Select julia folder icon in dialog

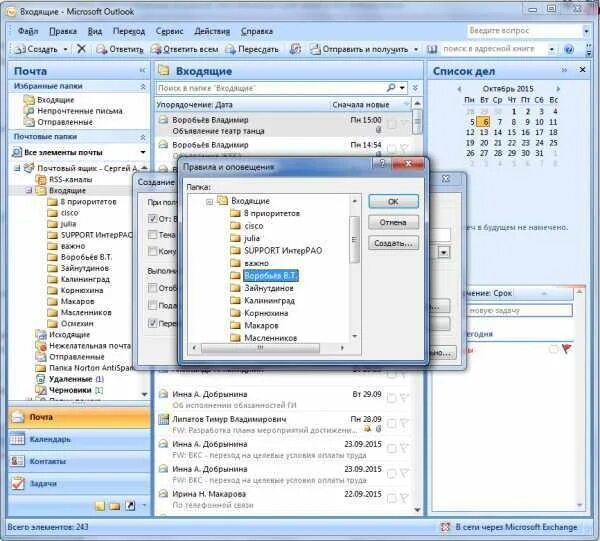pos(235,238)
